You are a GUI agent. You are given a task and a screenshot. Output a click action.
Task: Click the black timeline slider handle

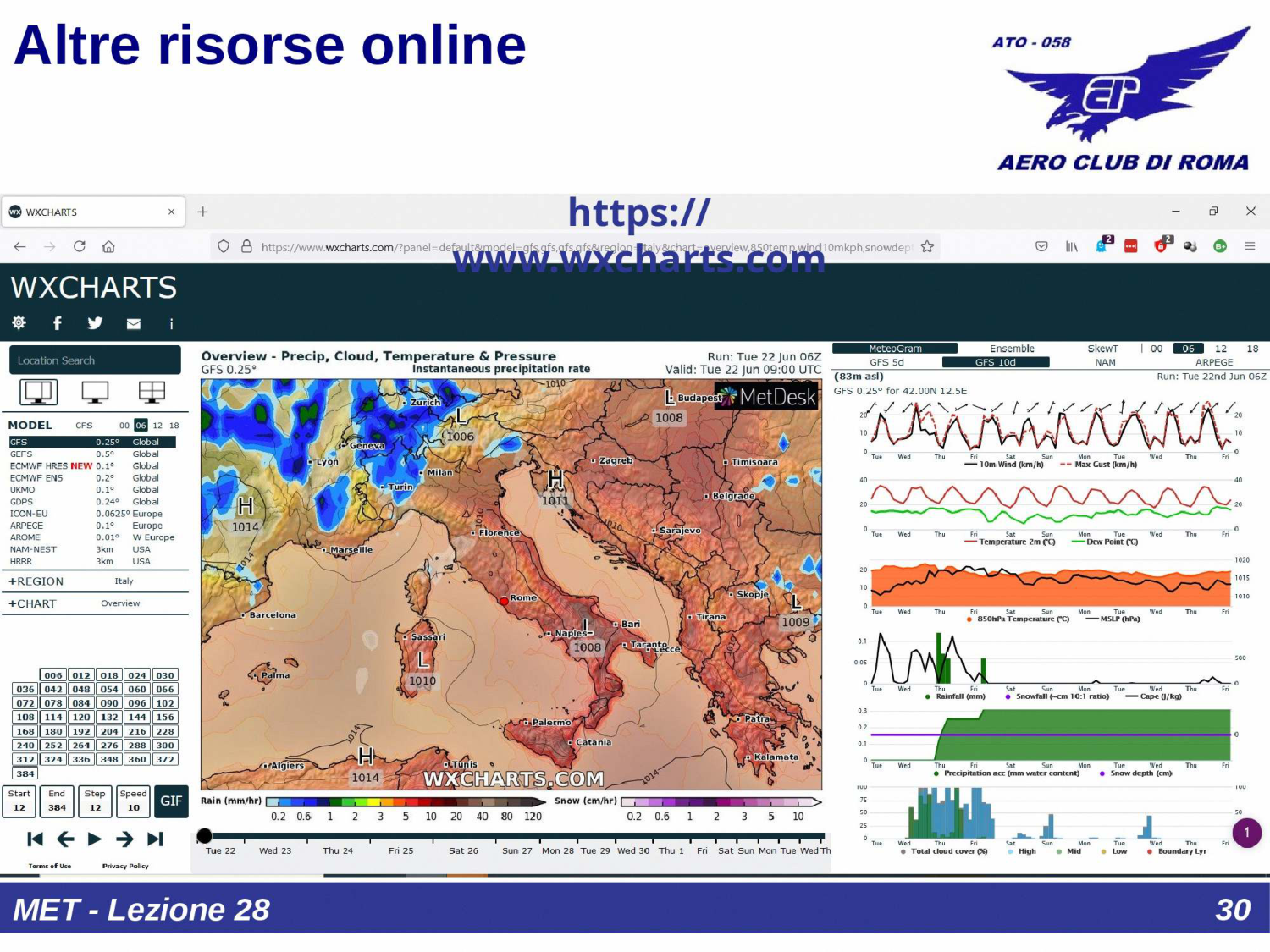(x=204, y=836)
